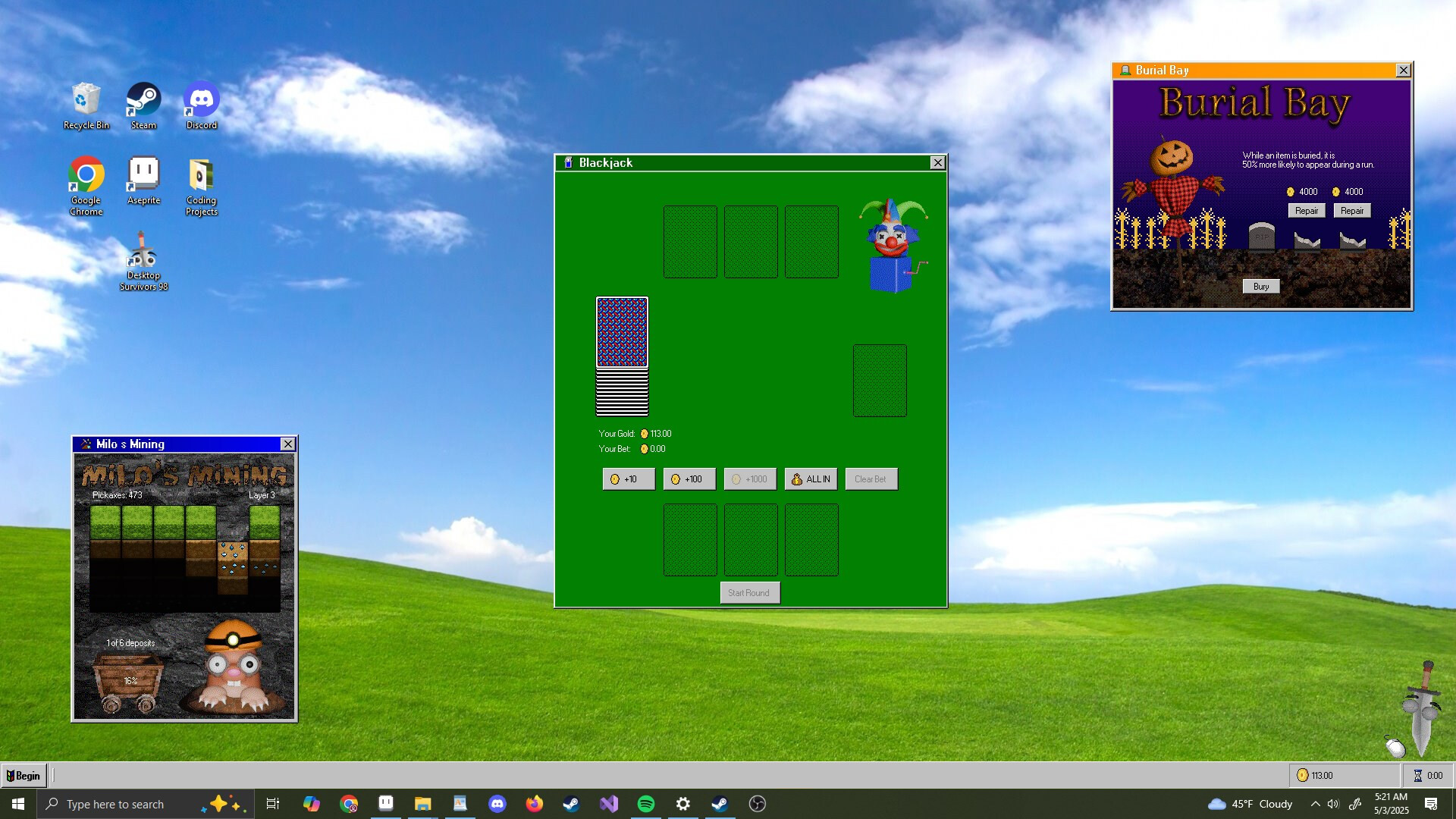Open the Recycle Bin
The image size is (1456, 819).
[x=85, y=100]
